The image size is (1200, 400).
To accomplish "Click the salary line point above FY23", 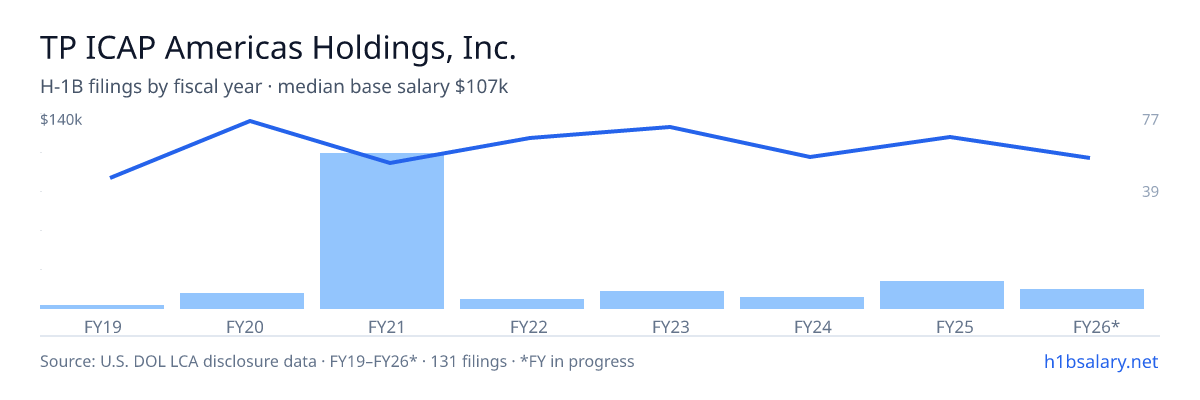I will click(x=669, y=127).
